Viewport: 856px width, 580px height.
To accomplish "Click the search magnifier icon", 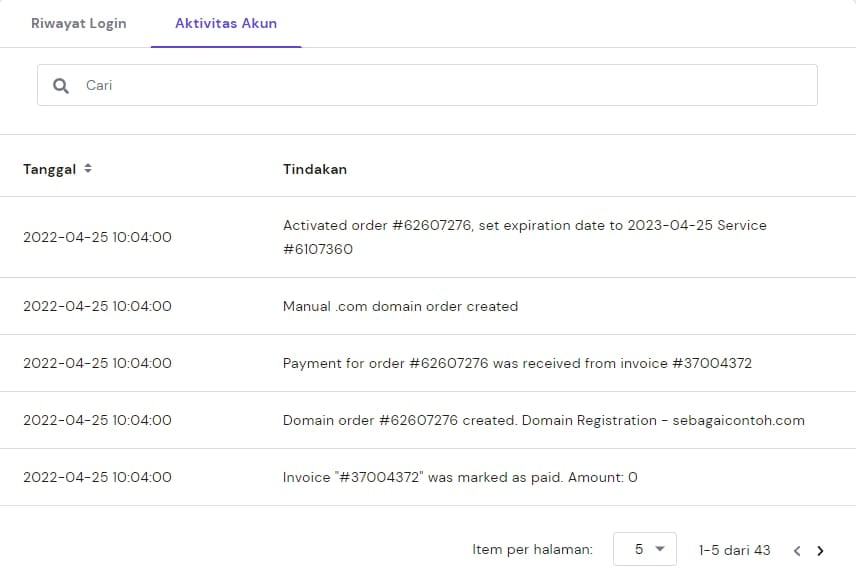I will tap(61, 86).
